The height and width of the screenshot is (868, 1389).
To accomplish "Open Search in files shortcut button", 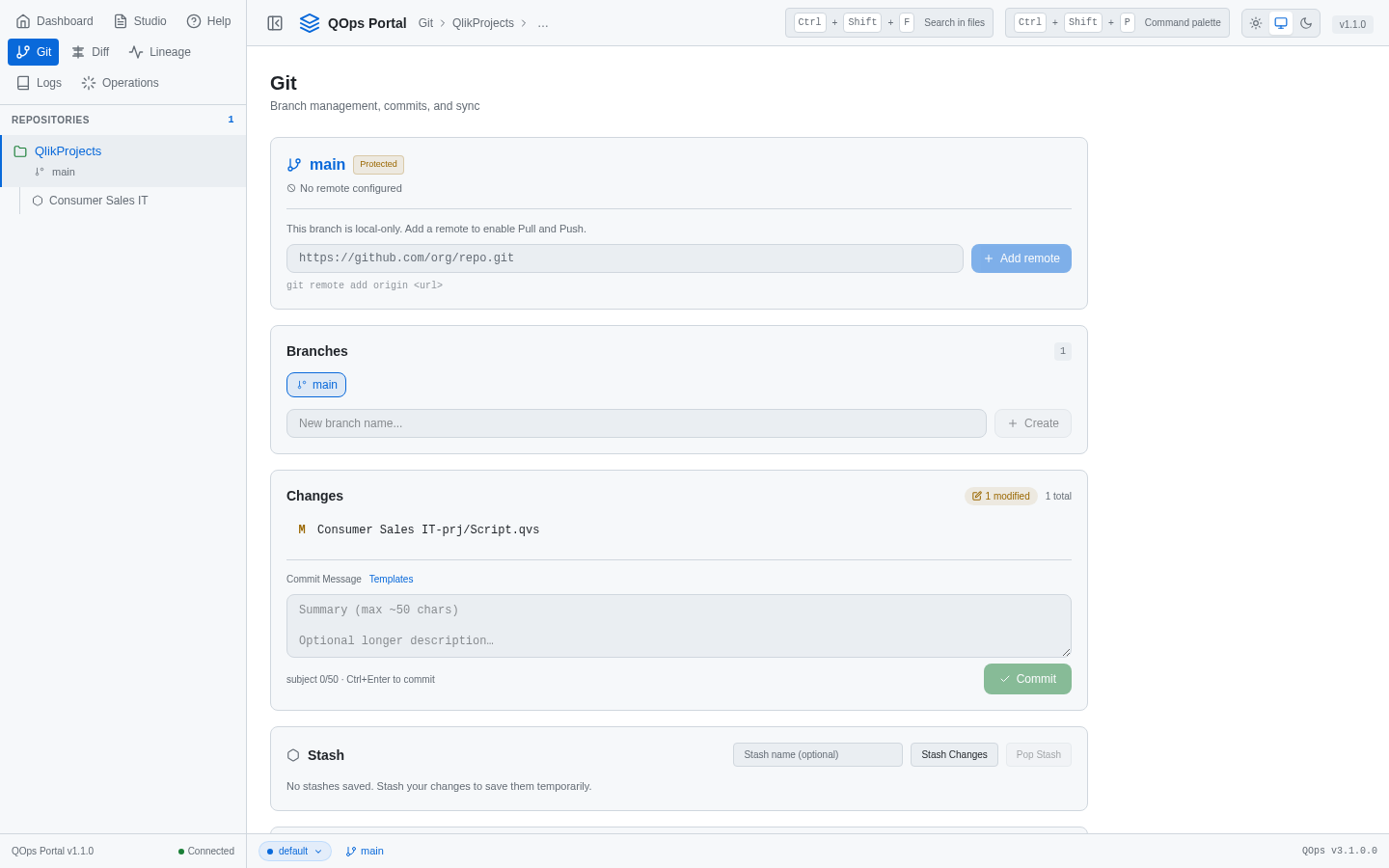I will click(x=889, y=23).
